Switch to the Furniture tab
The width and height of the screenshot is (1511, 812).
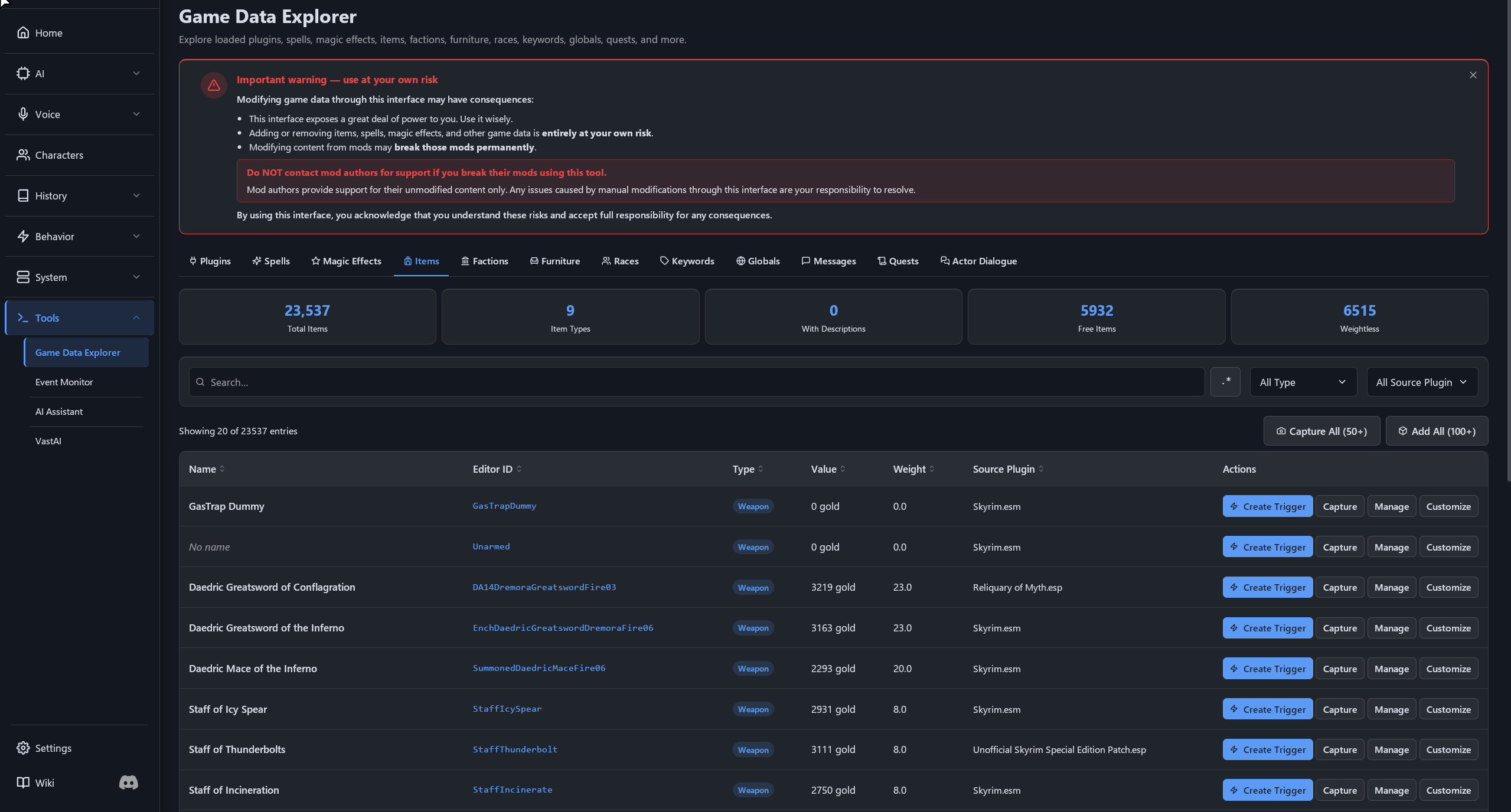(554, 261)
